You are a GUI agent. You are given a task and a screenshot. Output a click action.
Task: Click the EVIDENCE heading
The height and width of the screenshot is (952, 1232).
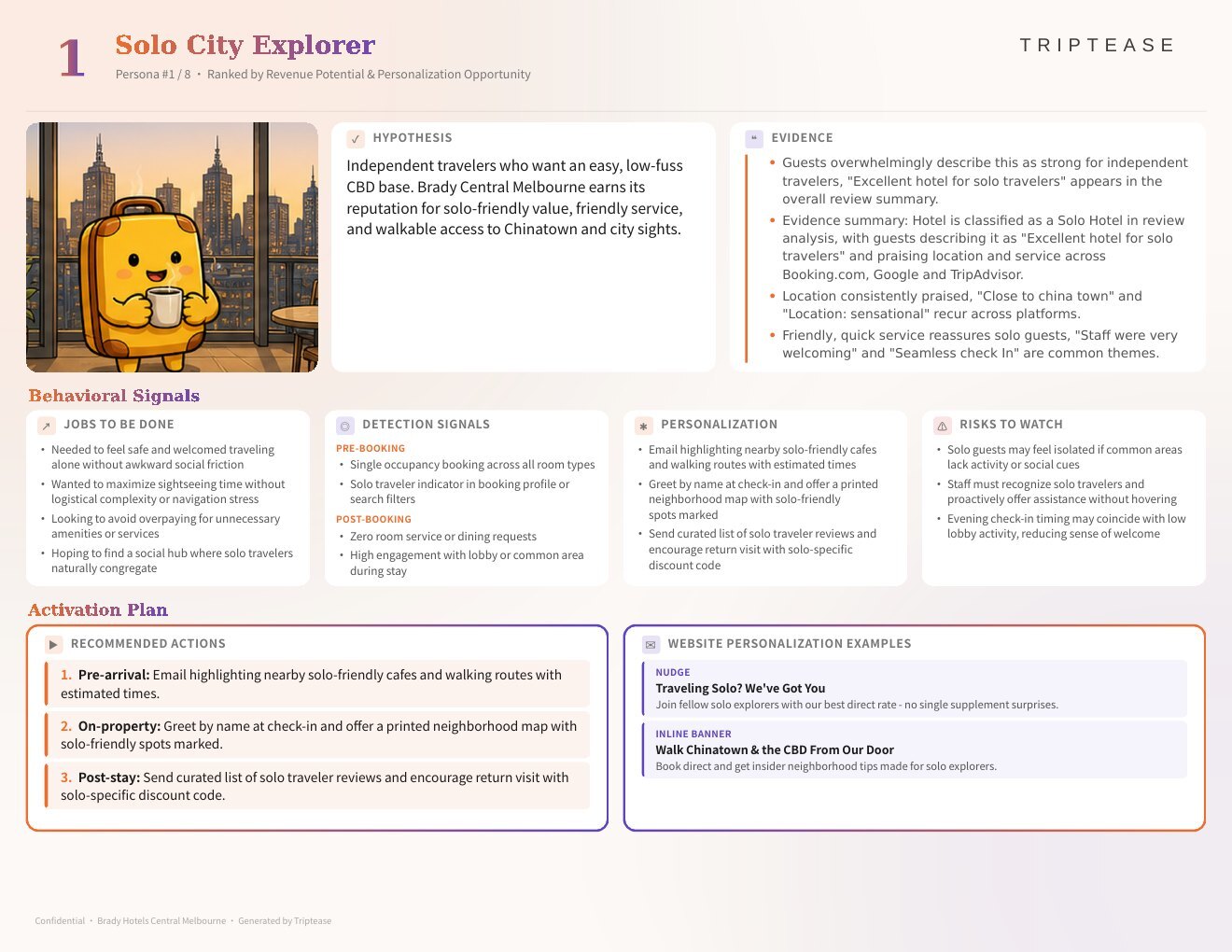tap(802, 138)
